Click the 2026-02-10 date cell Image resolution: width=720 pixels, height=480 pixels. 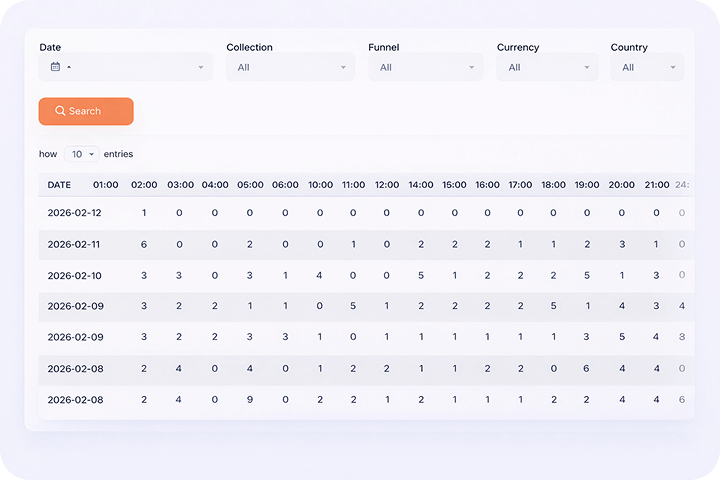click(74, 275)
